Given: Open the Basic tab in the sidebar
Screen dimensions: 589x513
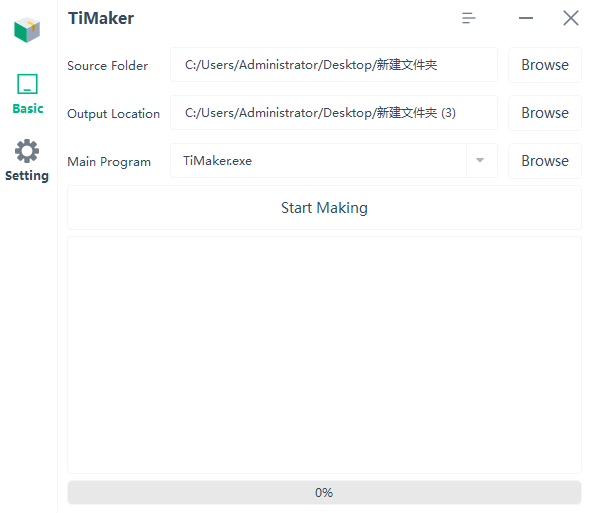Looking at the screenshot, I should (27, 94).
